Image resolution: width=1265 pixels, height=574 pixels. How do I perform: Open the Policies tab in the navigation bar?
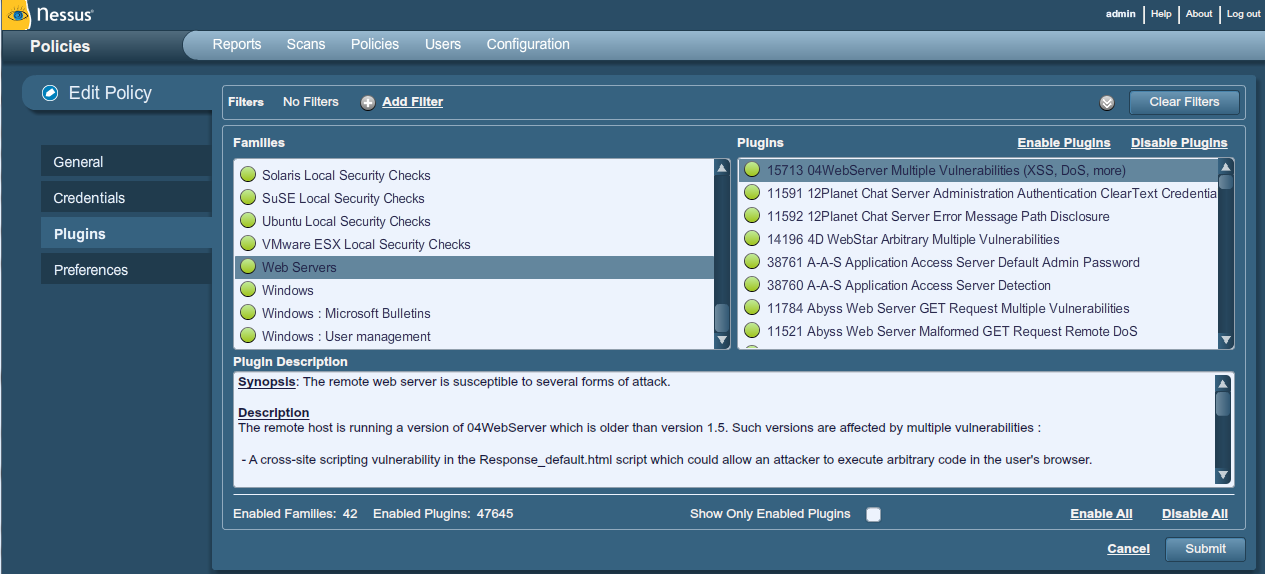375,44
